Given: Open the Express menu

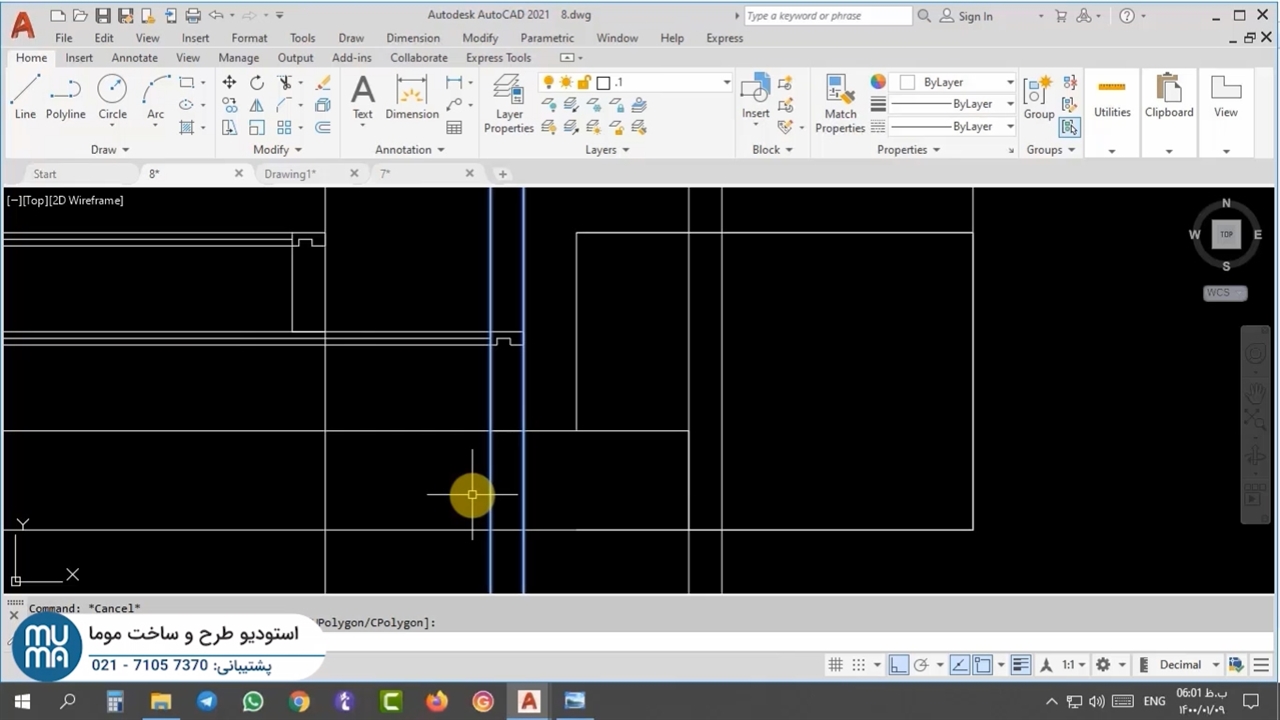Looking at the screenshot, I should tap(724, 38).
